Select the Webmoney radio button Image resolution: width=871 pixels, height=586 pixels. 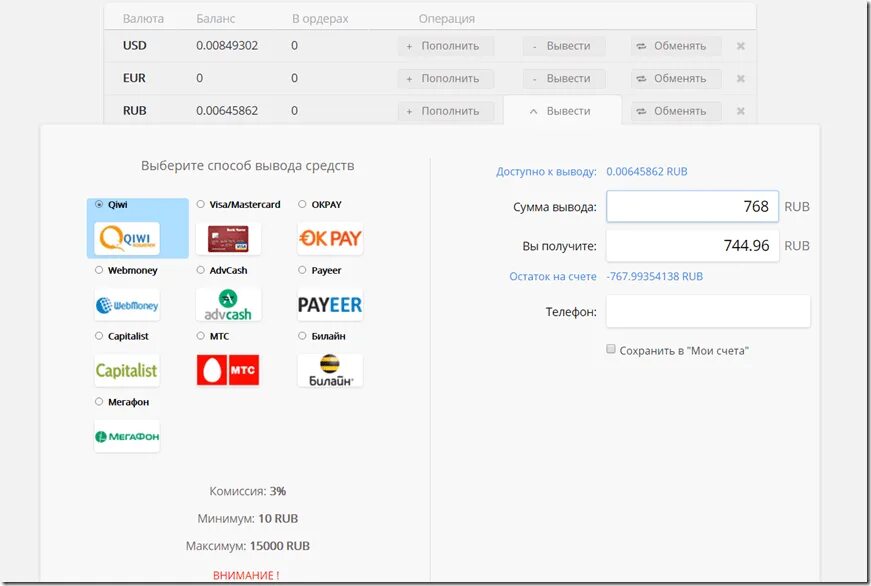point(99,270)
